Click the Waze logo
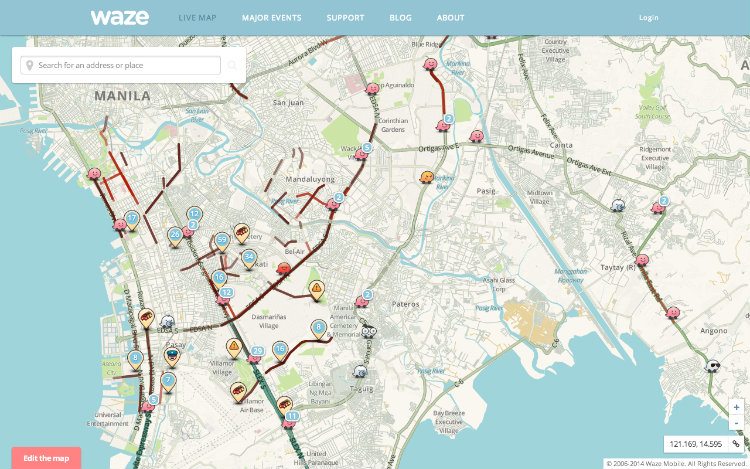Screen dimensions: 750x469 point(120,17)
